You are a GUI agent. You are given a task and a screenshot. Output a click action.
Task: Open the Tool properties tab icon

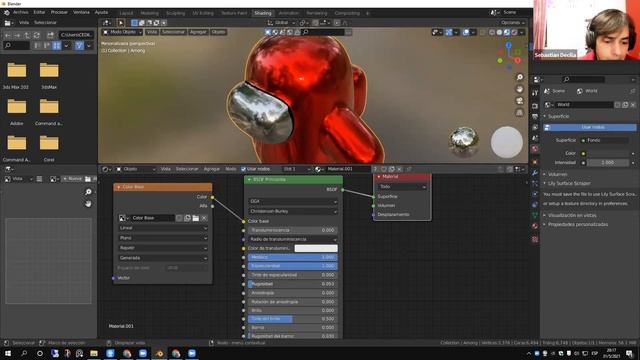535,93
